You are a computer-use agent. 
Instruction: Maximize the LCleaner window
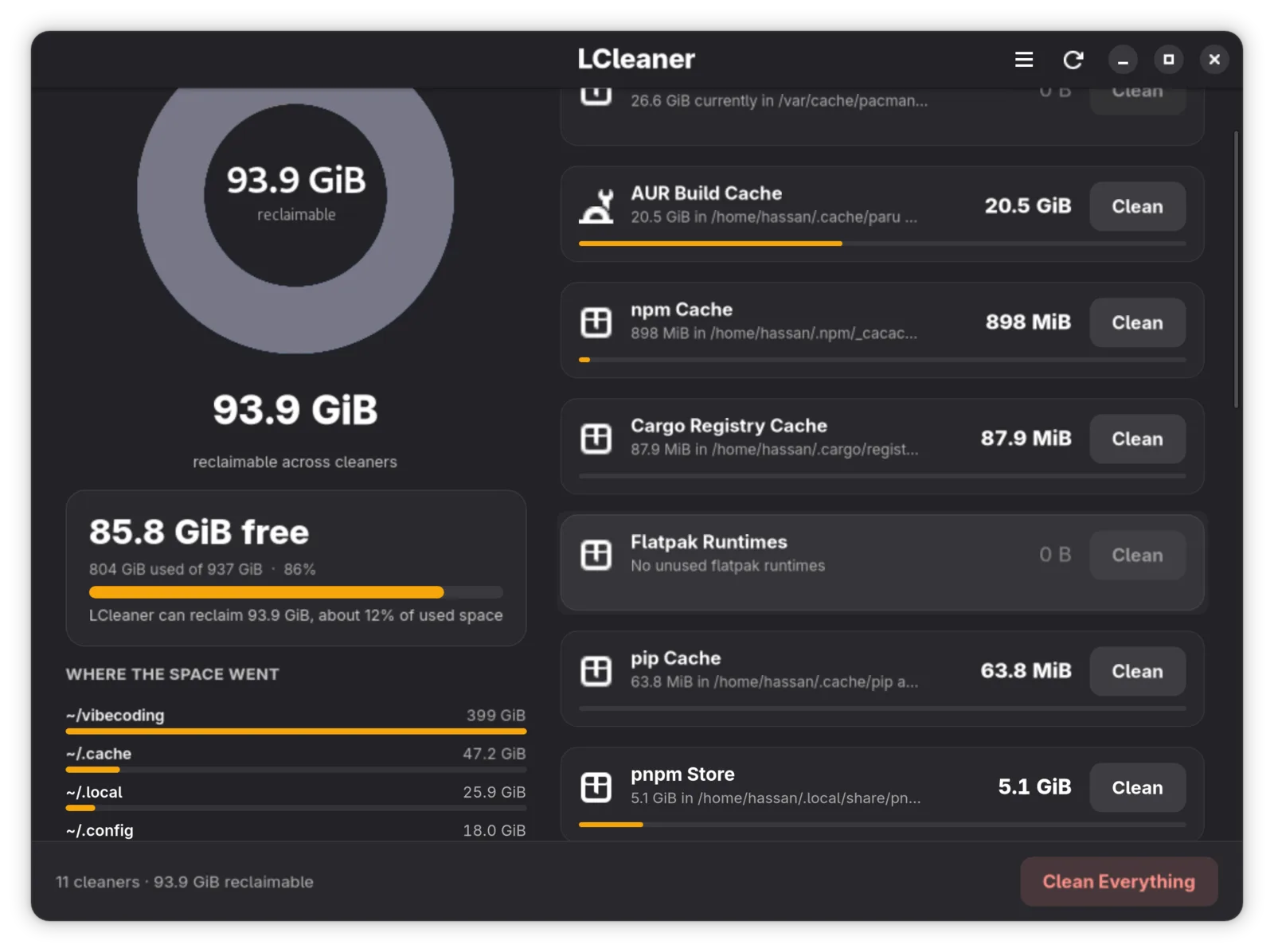[1168, 60]
